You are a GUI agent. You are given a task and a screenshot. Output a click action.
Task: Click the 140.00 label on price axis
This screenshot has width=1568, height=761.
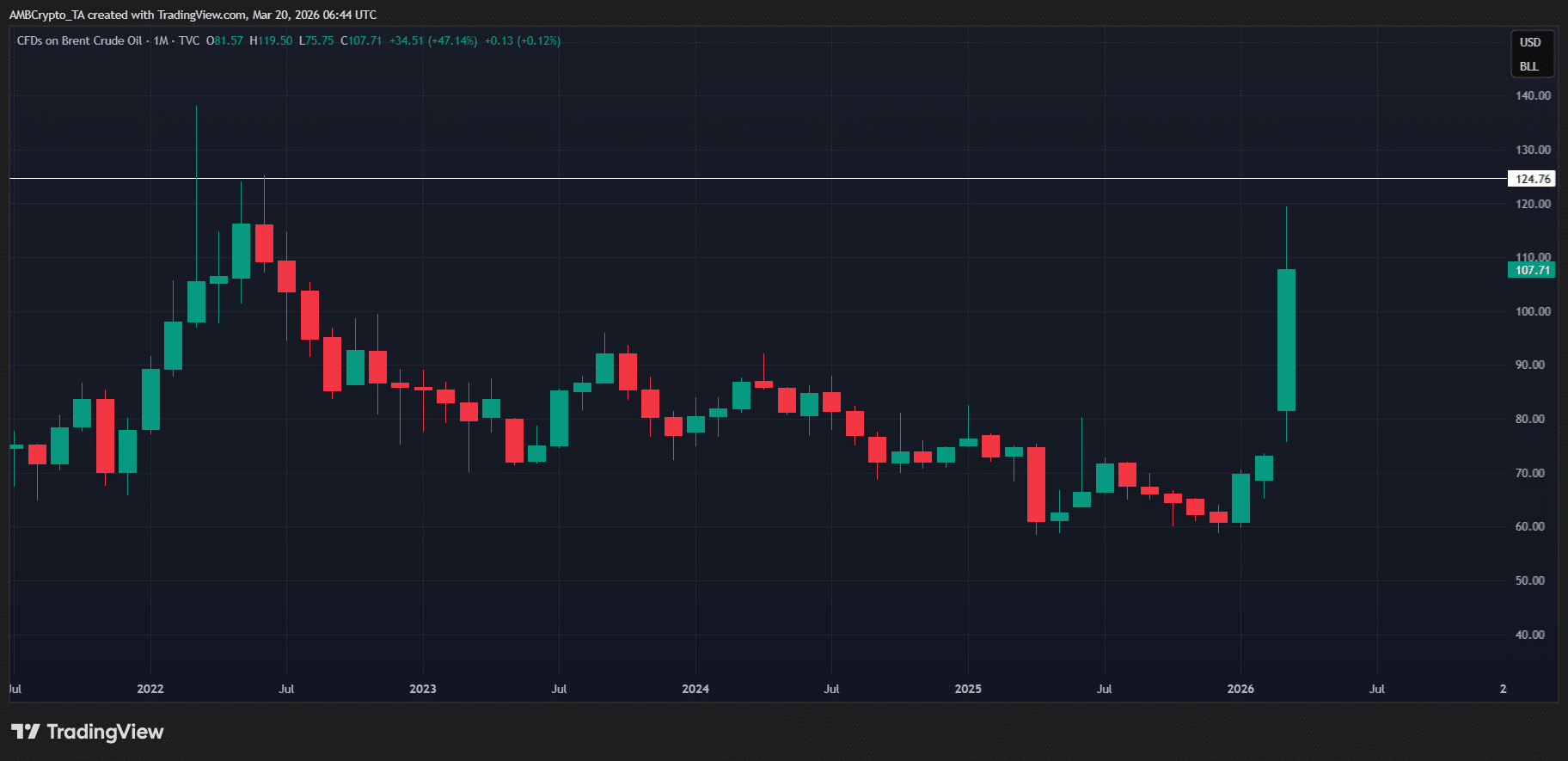pos(1533,95)
